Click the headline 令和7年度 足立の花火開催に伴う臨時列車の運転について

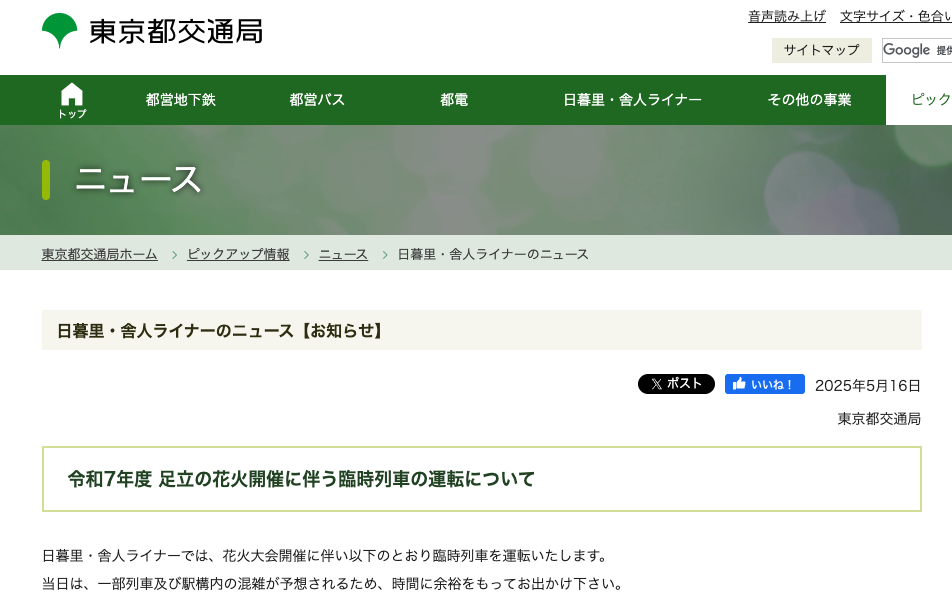tap(301, 479)
